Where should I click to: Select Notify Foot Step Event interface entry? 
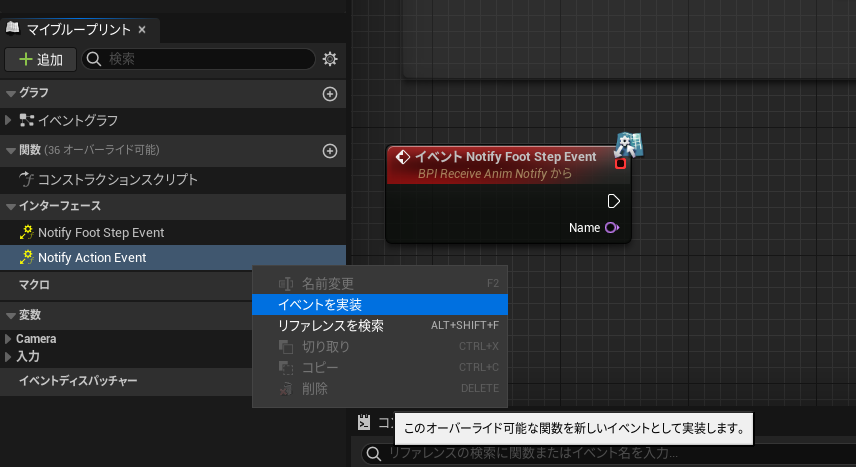(173, 233)
